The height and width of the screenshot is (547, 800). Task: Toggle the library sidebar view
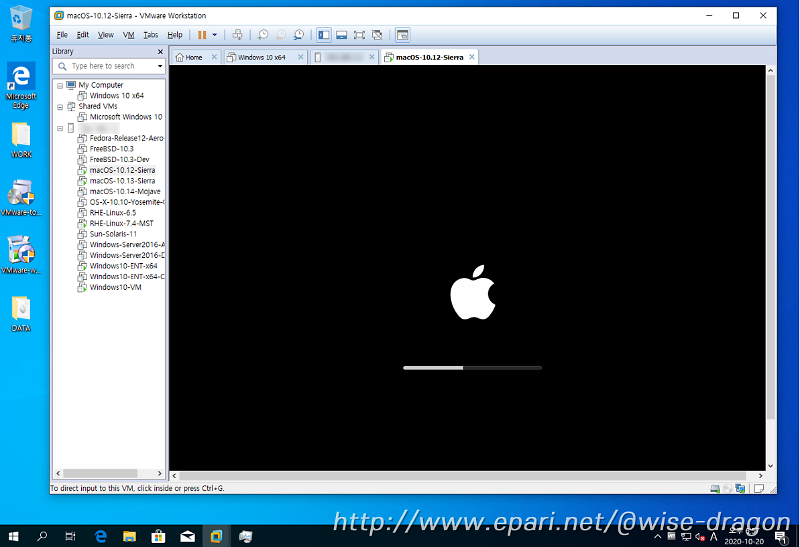click(x=324, y=35)
